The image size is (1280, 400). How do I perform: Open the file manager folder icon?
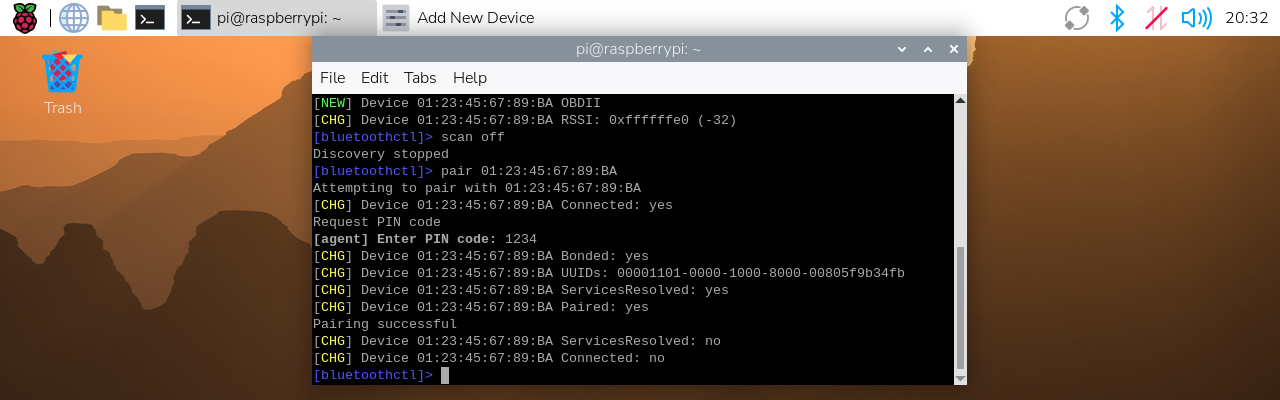[112, 17]
